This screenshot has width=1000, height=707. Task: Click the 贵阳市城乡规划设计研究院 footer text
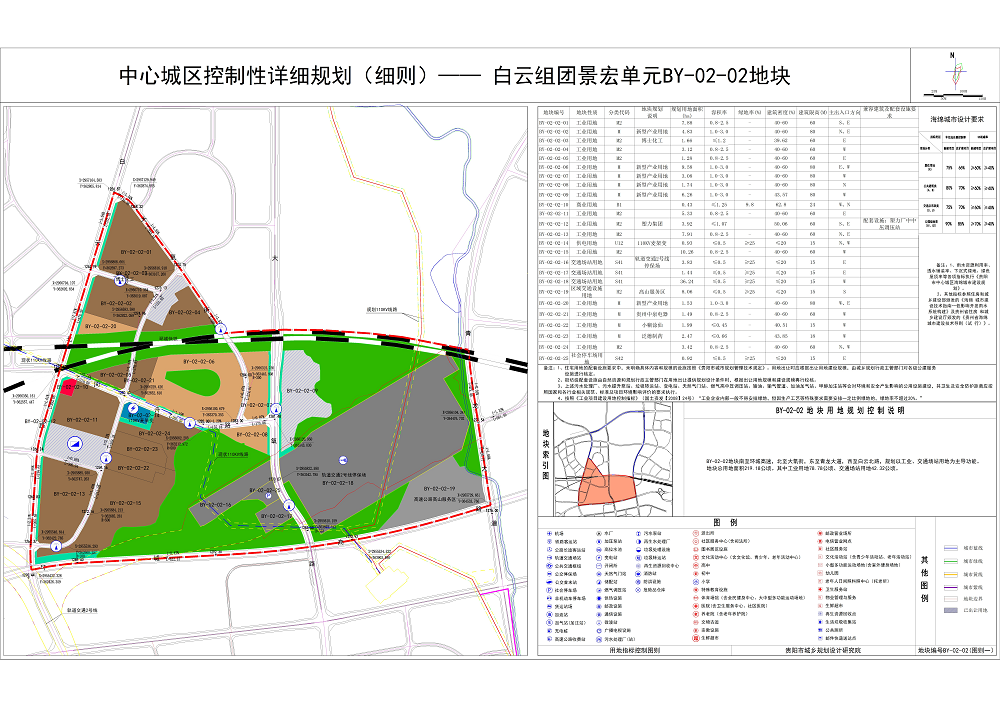[x=822, y=650]
